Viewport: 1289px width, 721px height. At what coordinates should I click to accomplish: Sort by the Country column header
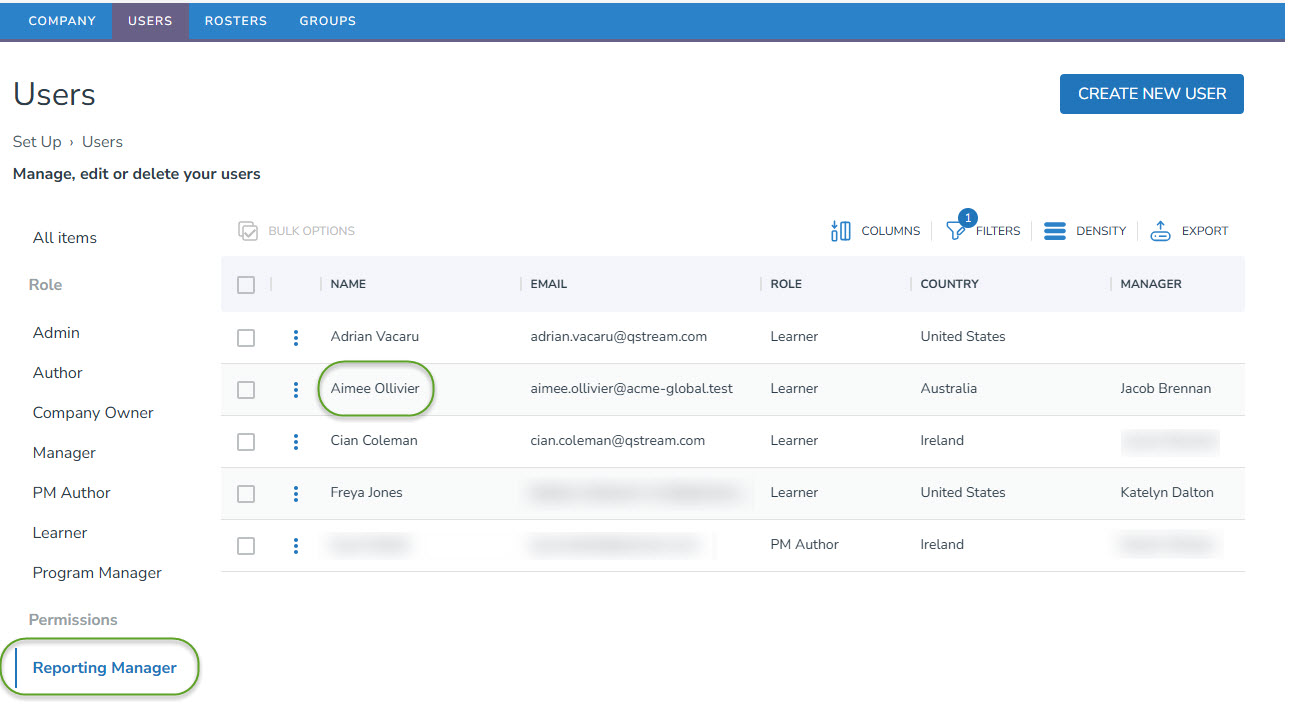(950, 284)
